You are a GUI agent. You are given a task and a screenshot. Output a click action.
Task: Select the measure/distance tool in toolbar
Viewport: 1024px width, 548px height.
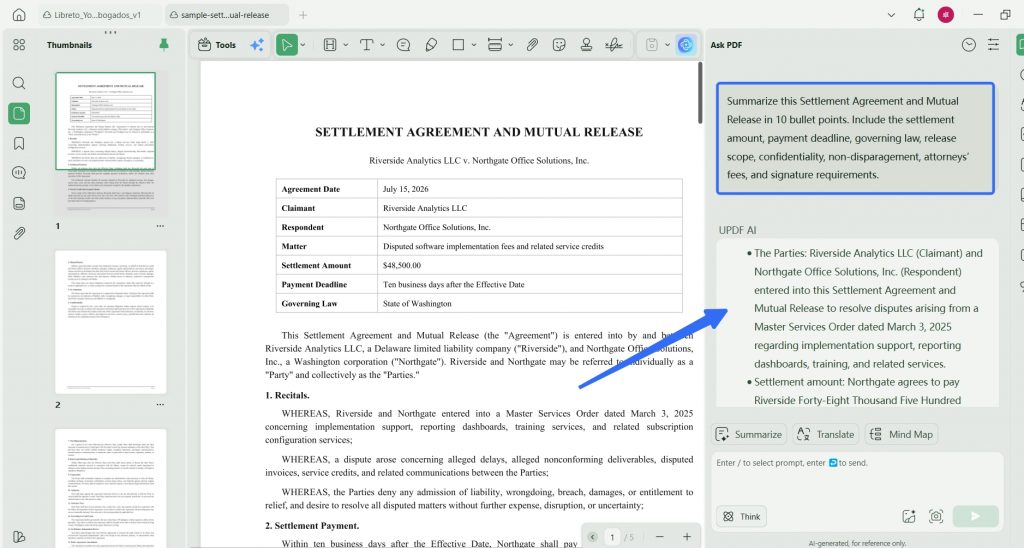coord(495,44)
